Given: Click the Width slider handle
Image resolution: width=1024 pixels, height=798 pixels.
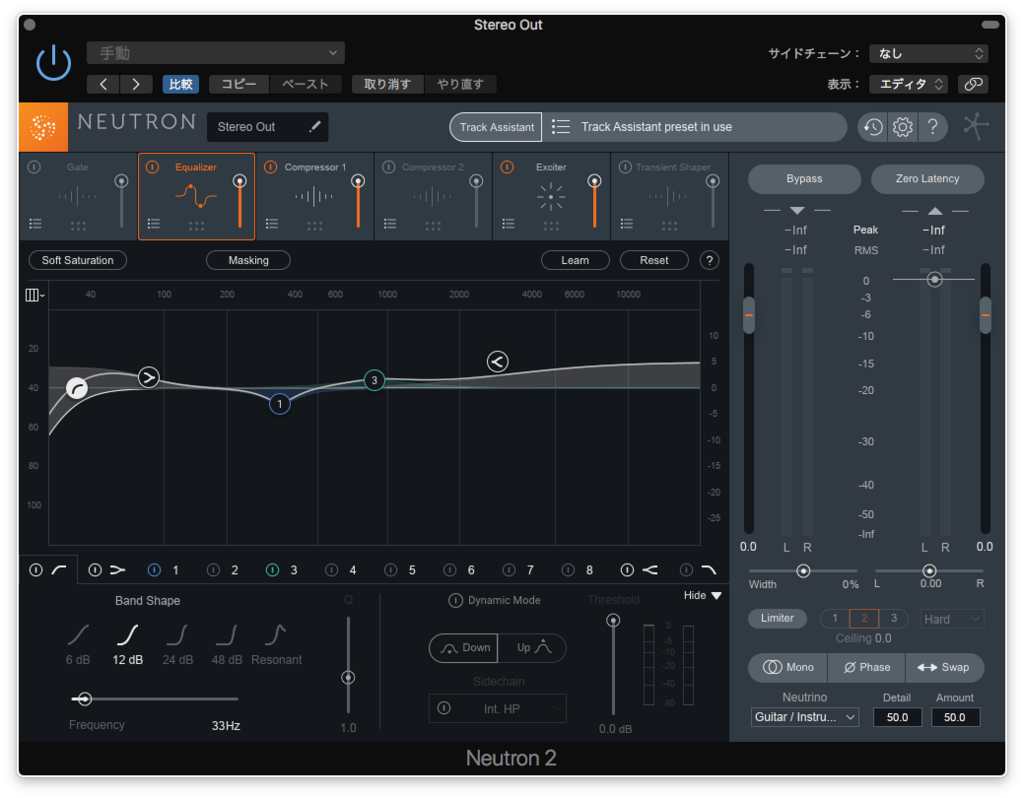Looking at the screenshot, I should [803, 571].
